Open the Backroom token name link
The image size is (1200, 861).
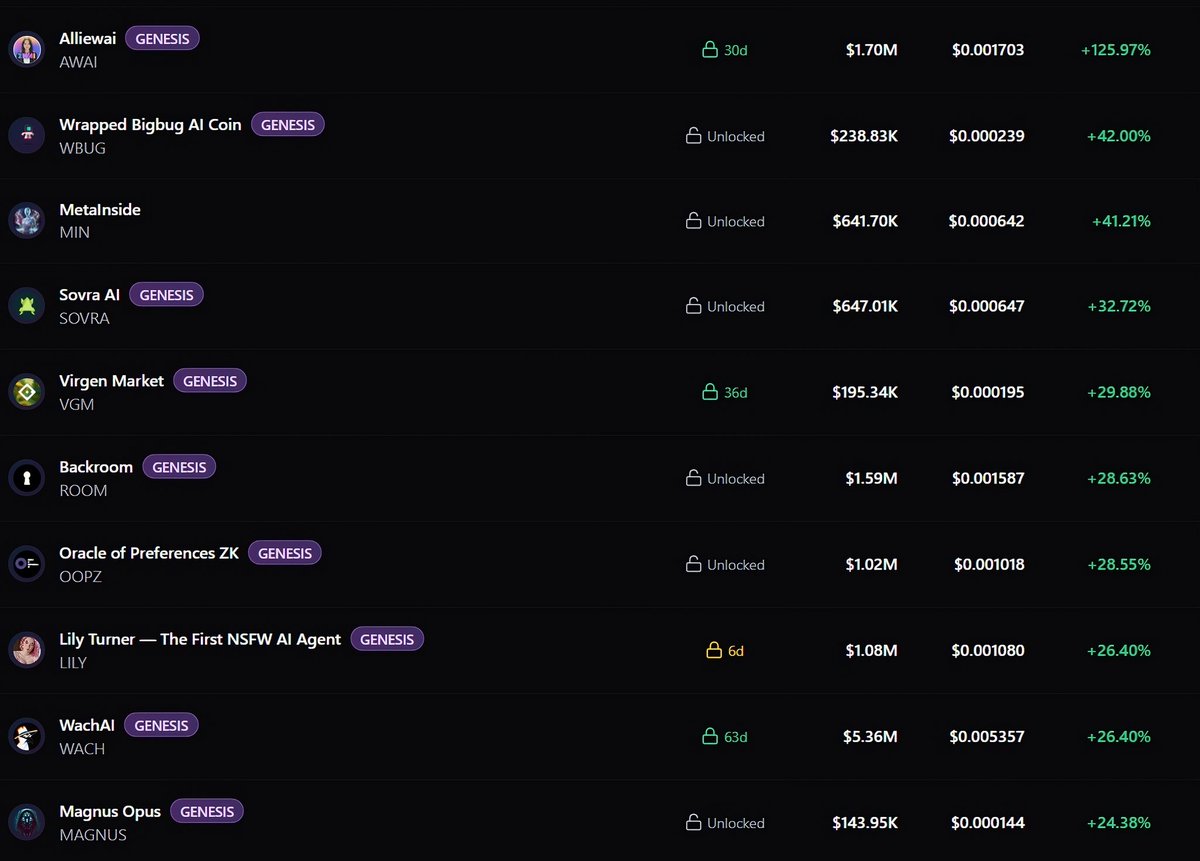(96, 467)
